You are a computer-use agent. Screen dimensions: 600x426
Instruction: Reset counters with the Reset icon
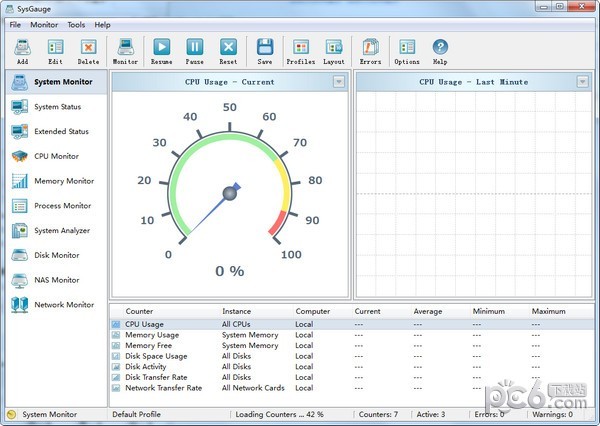(x=228, y=51)
